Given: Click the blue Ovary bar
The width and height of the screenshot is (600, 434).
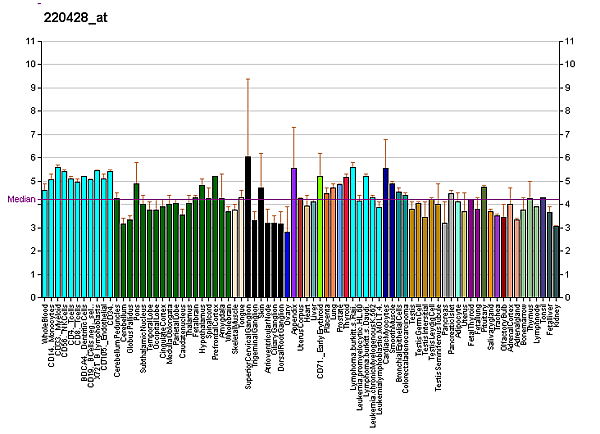Looking at the screenshot, I should click(x=287, y=265).
